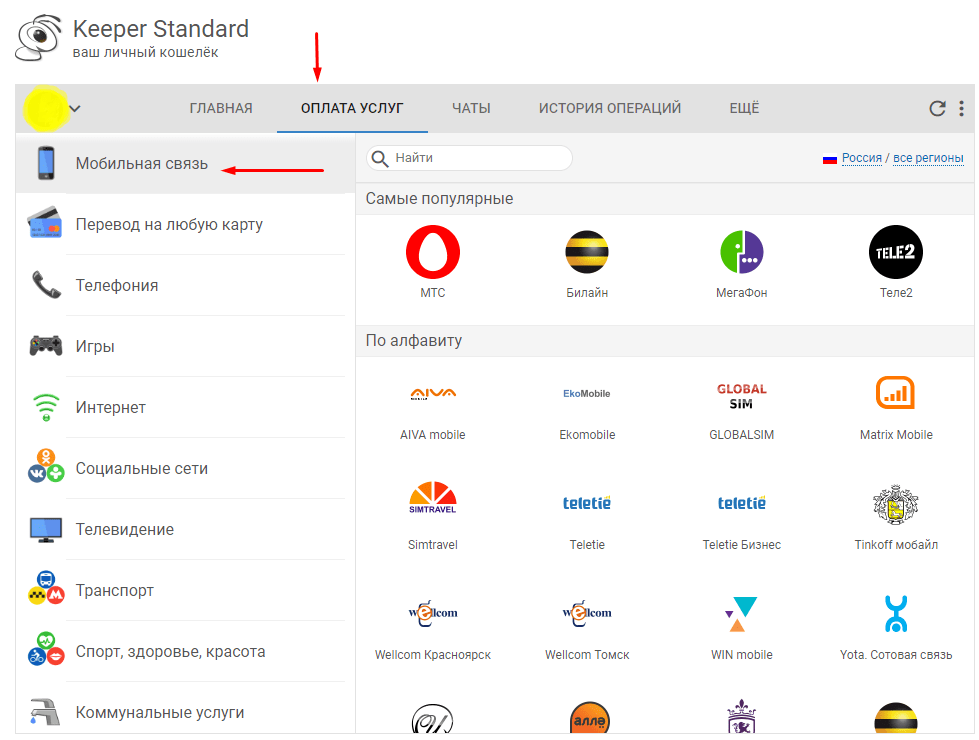This screenshot has height=740, width=979.
Task: Choose the Tinkoff мобайл crest logo
Action: (896, 504)
